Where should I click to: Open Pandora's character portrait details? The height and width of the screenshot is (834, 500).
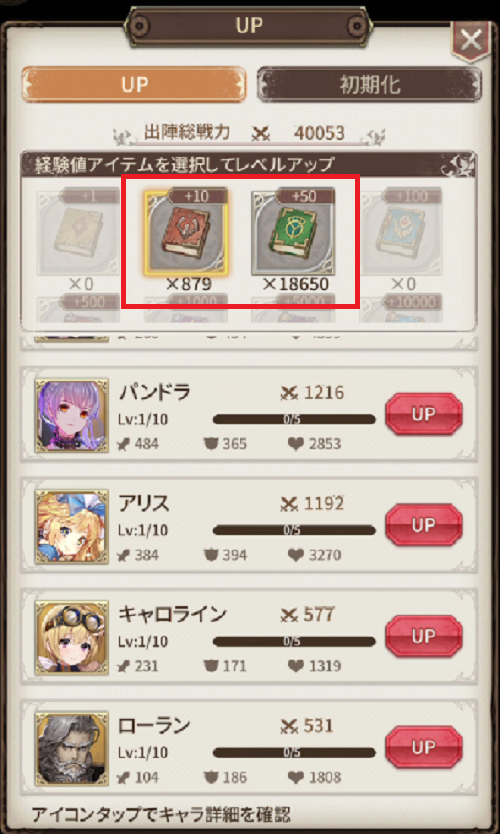72,415
